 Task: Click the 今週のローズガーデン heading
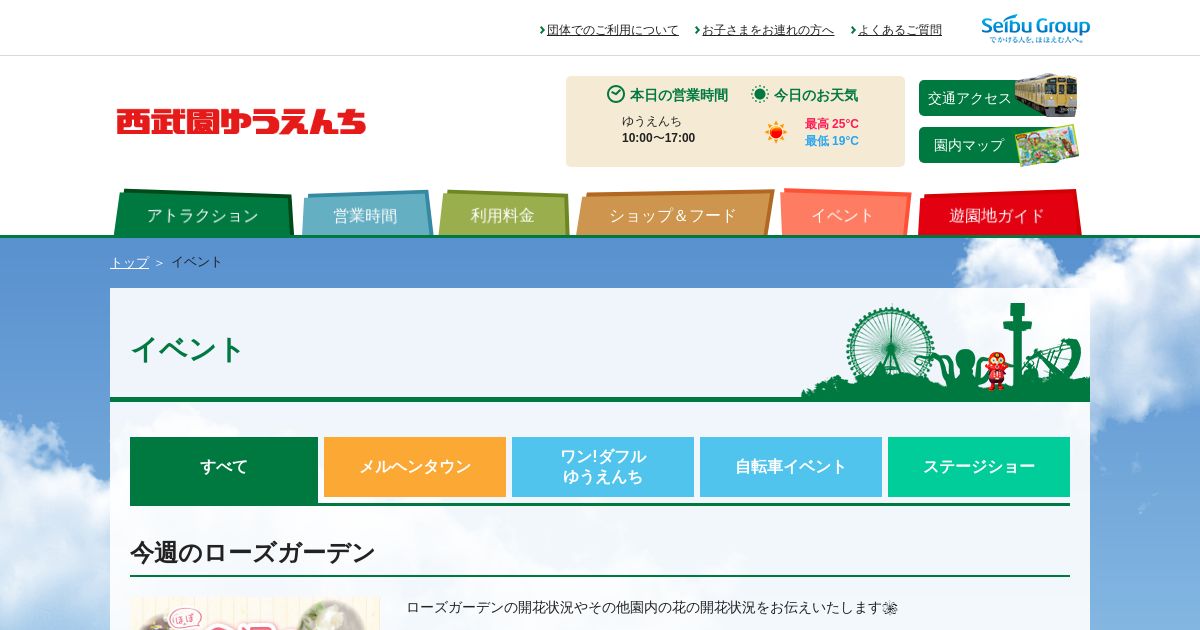tap(252, 553)
